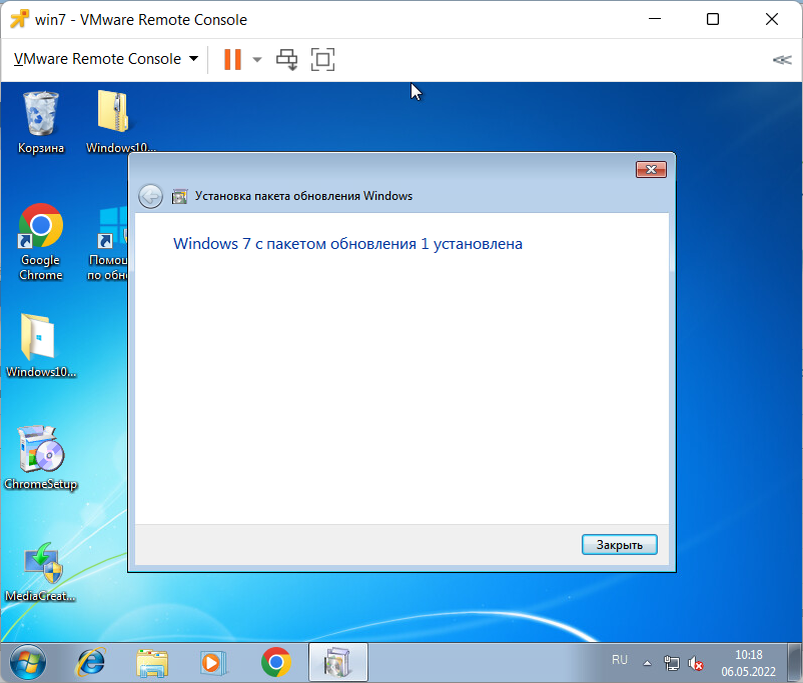The width and height of the screenshot is (803, 683).
Task: Pause the virtual machine with the orange button
Action: (233, 59)
